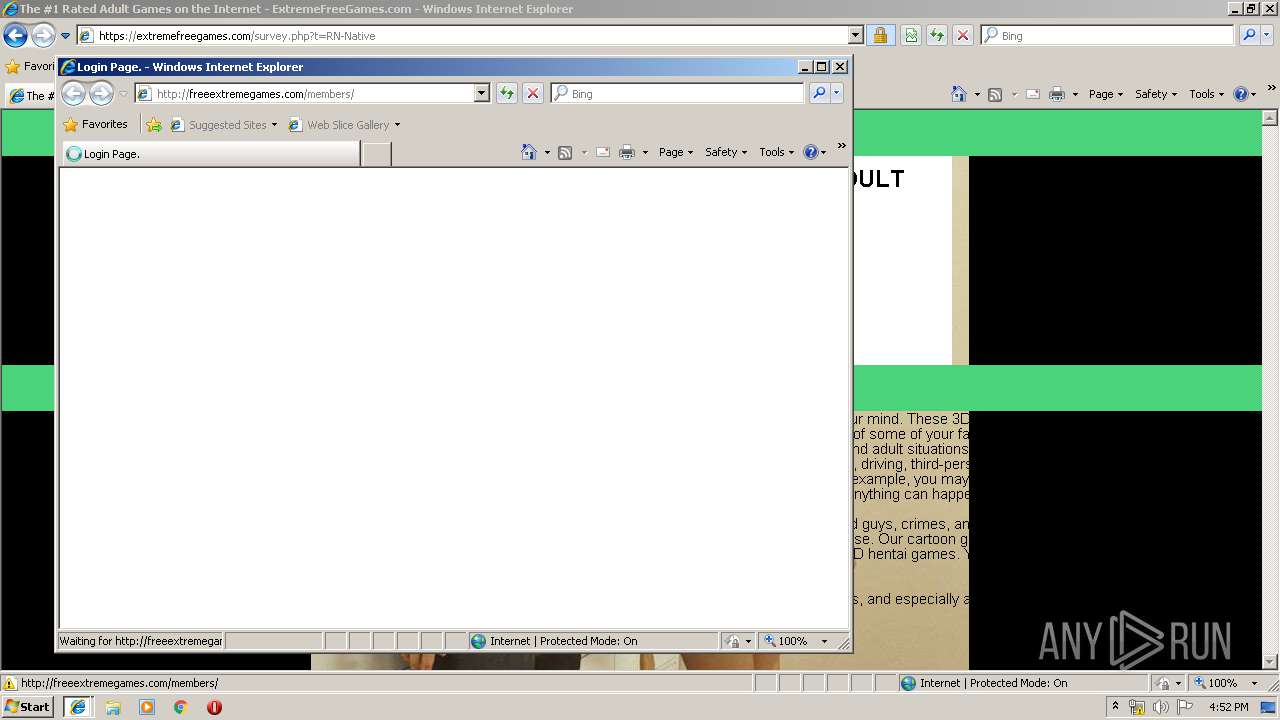
Task: Click Stop icon in main browser window
Action: (x=963, y=35)
